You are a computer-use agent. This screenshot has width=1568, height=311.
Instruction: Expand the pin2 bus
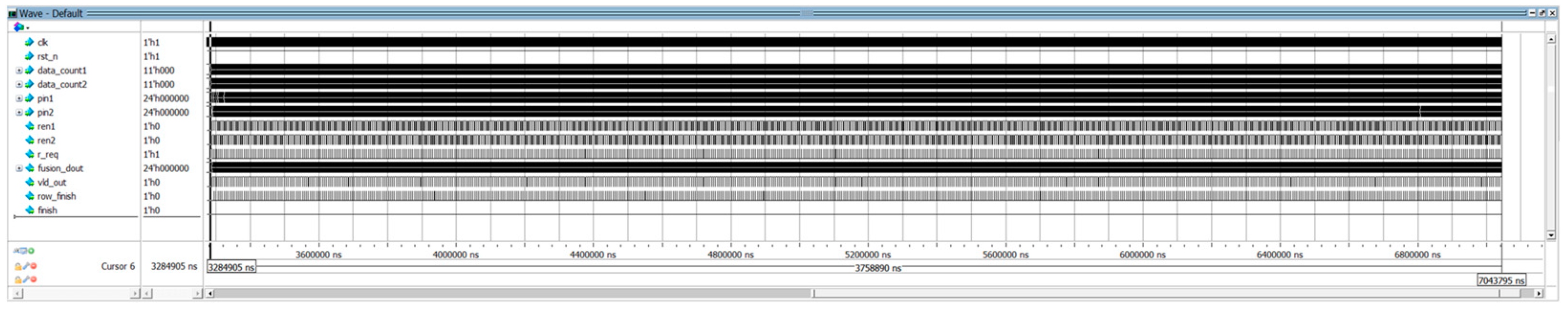pyautogui.click(x=19, y=112)
